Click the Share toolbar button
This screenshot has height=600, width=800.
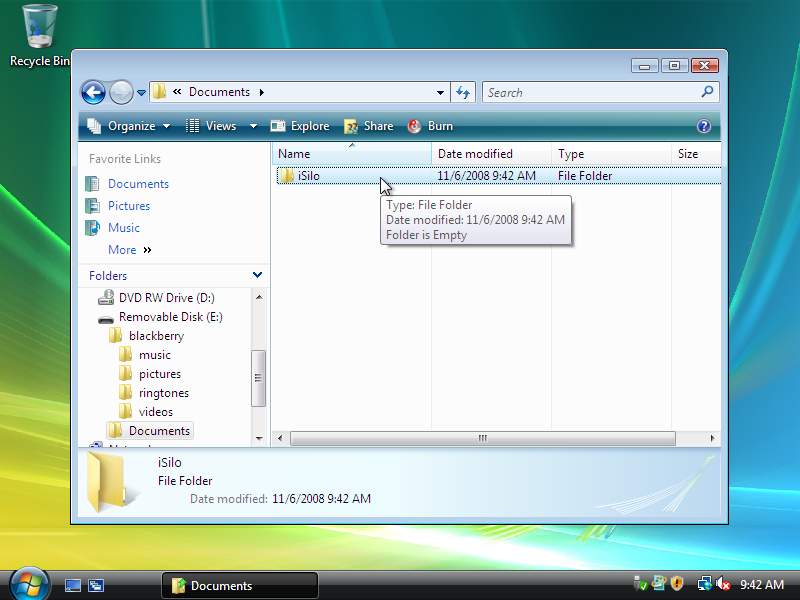368,126
